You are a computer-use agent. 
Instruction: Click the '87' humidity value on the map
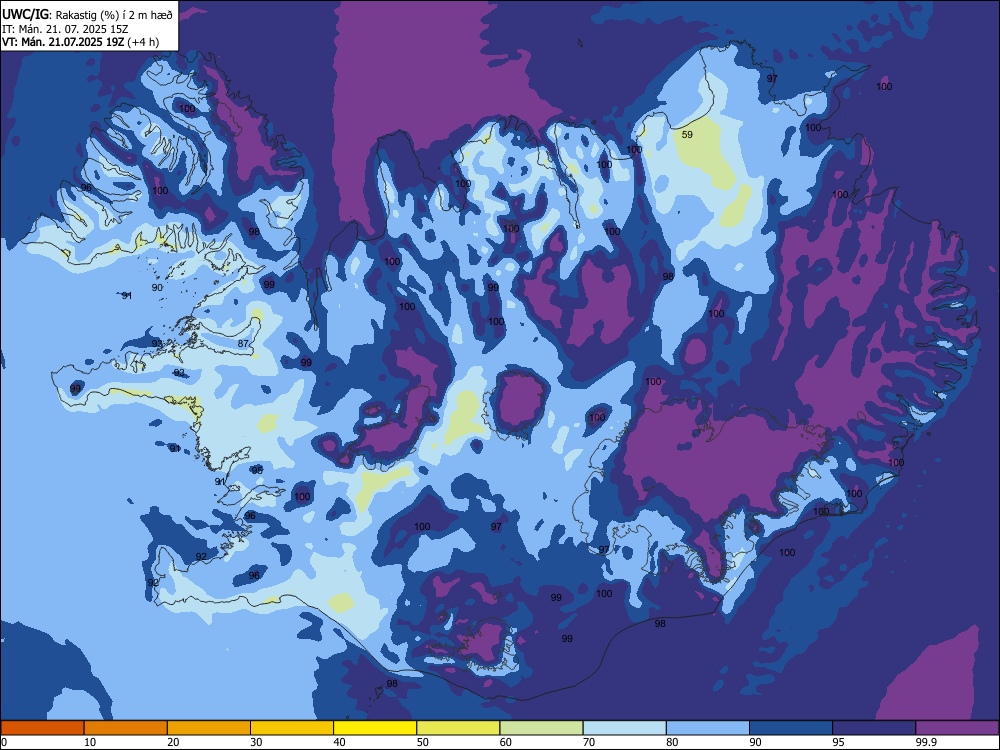[243, 343]
